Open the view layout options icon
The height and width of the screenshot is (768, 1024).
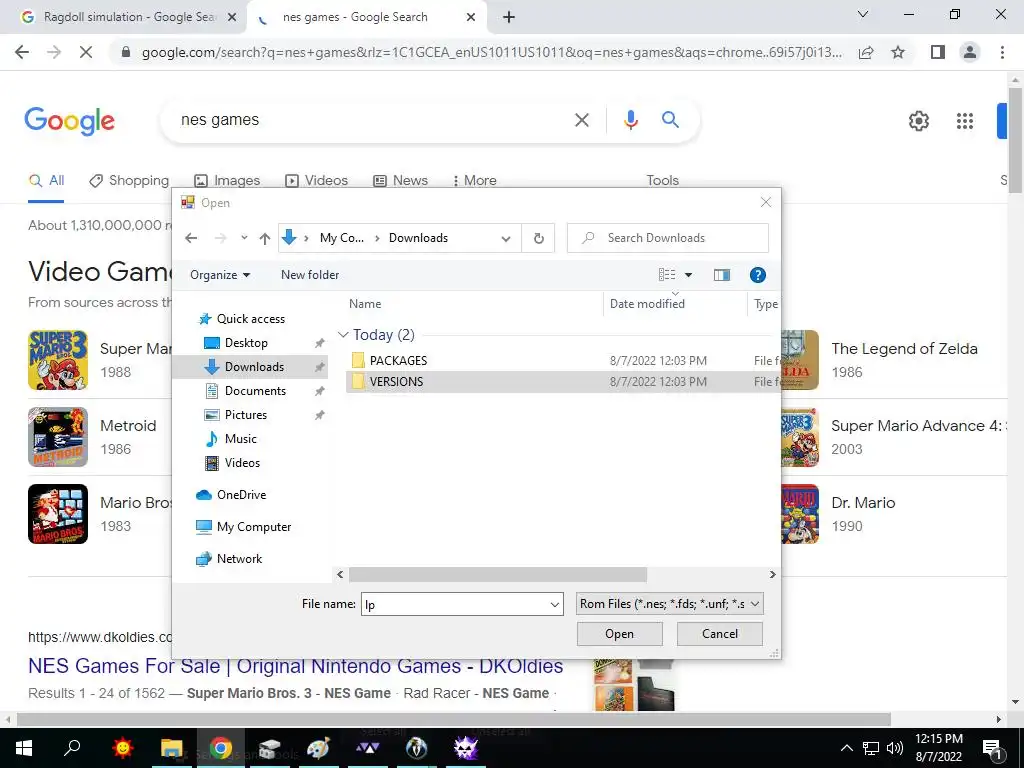(667, 275)
